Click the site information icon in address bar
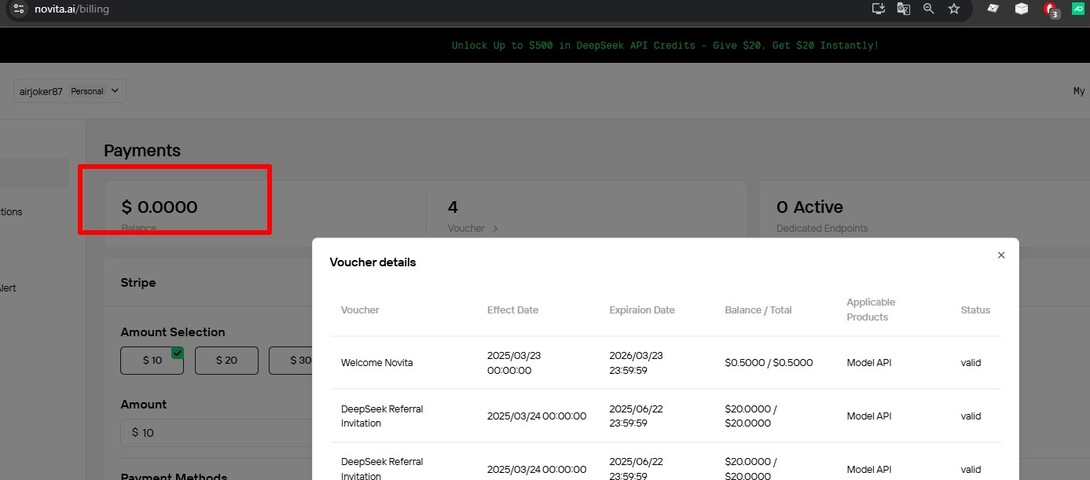Viewport: 1090px width, 480px height. click(18, 9)
